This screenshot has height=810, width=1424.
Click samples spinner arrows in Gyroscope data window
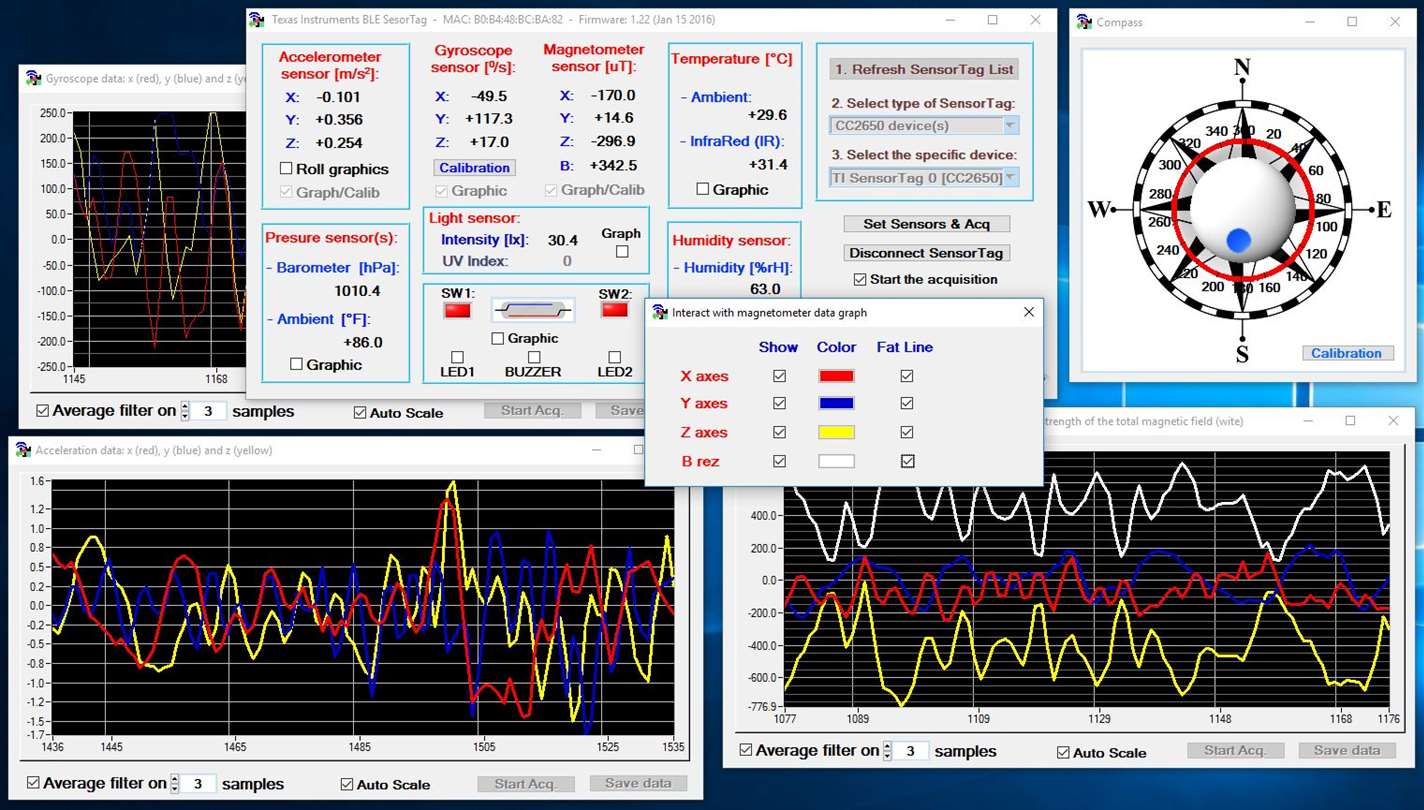(x=185, y=411)
